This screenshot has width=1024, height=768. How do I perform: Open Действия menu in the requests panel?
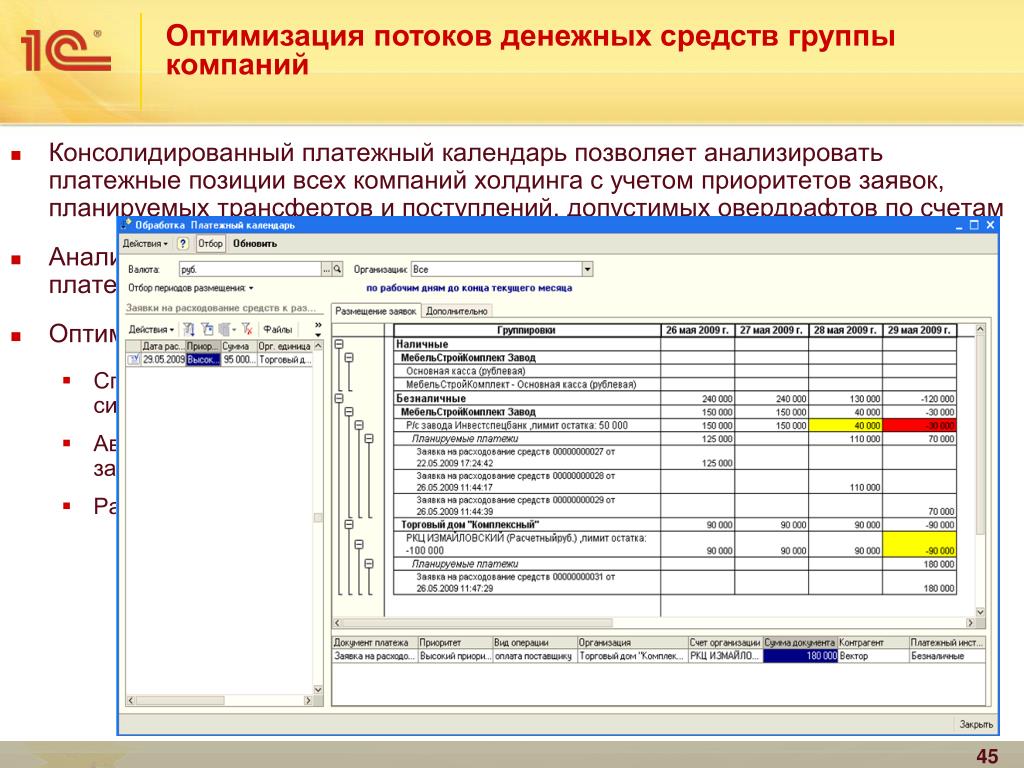[151, 329]
